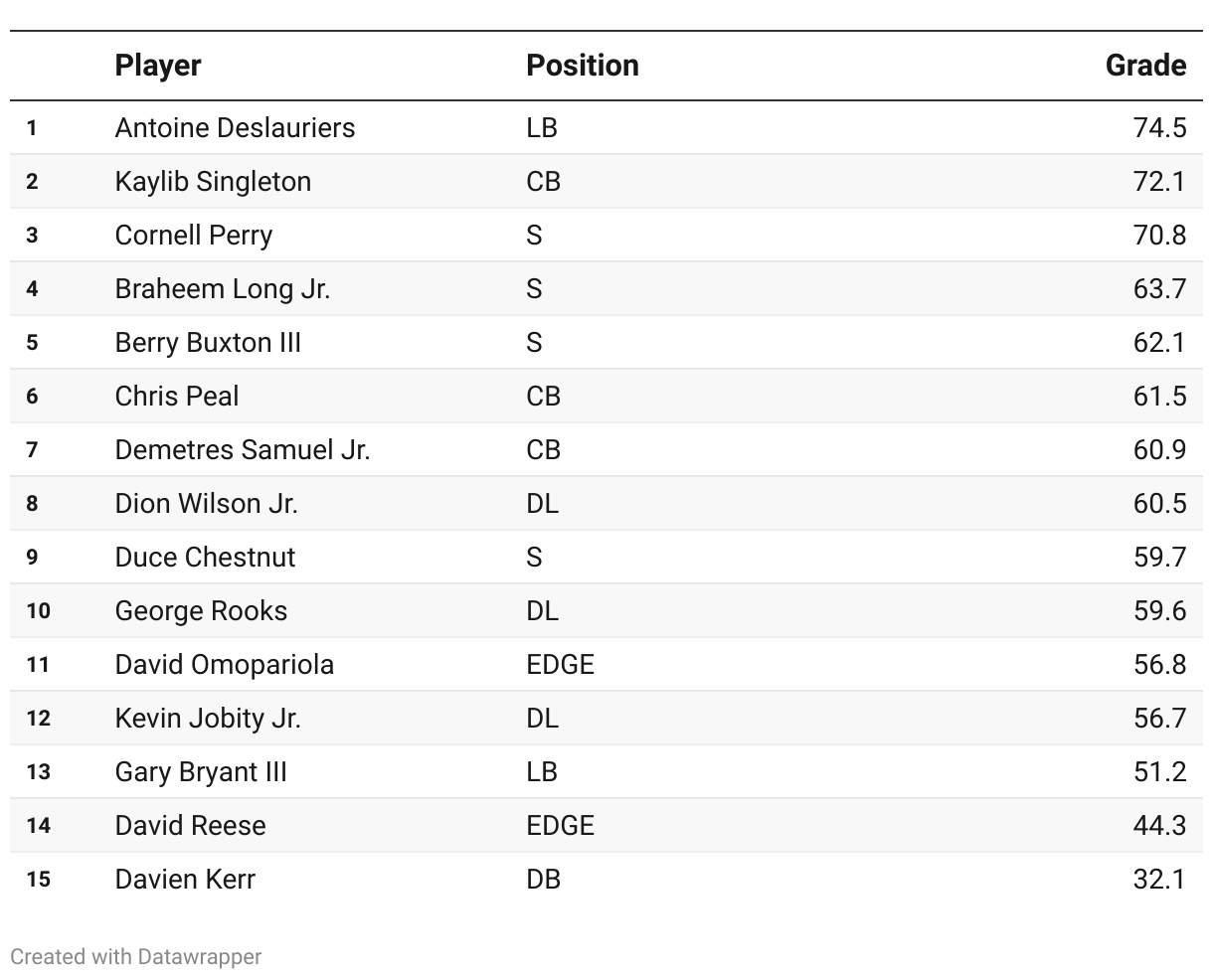Click the Player column header
1213x980 pixels.
(158, 66)
